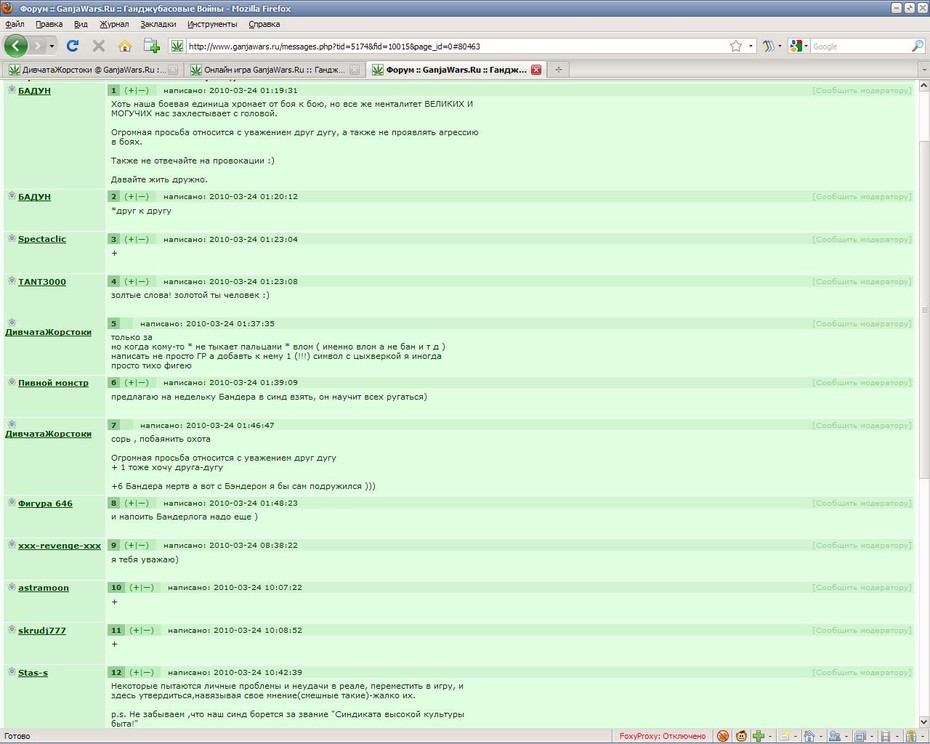Click the user icon beside Пивной монстр
The width and height of the screenshot is (930, 744).
[12, 381]
